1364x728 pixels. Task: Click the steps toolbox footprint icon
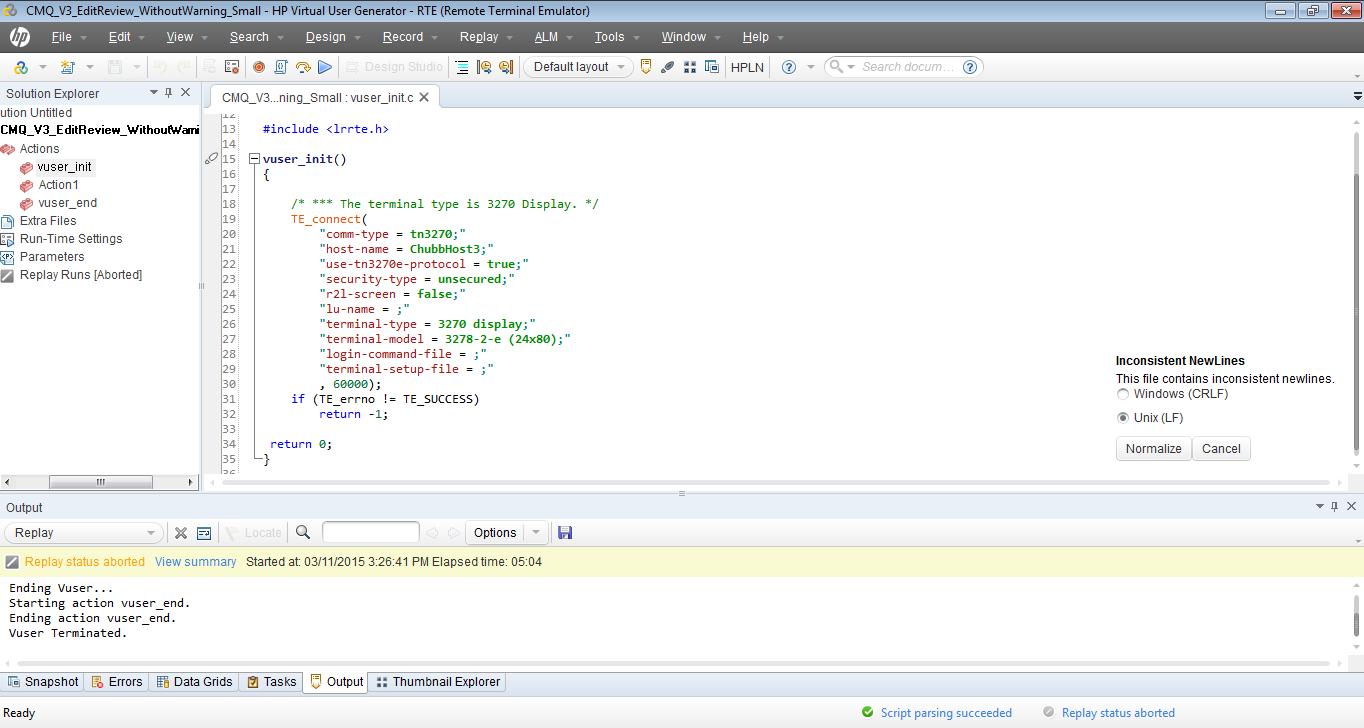(668, 67)
